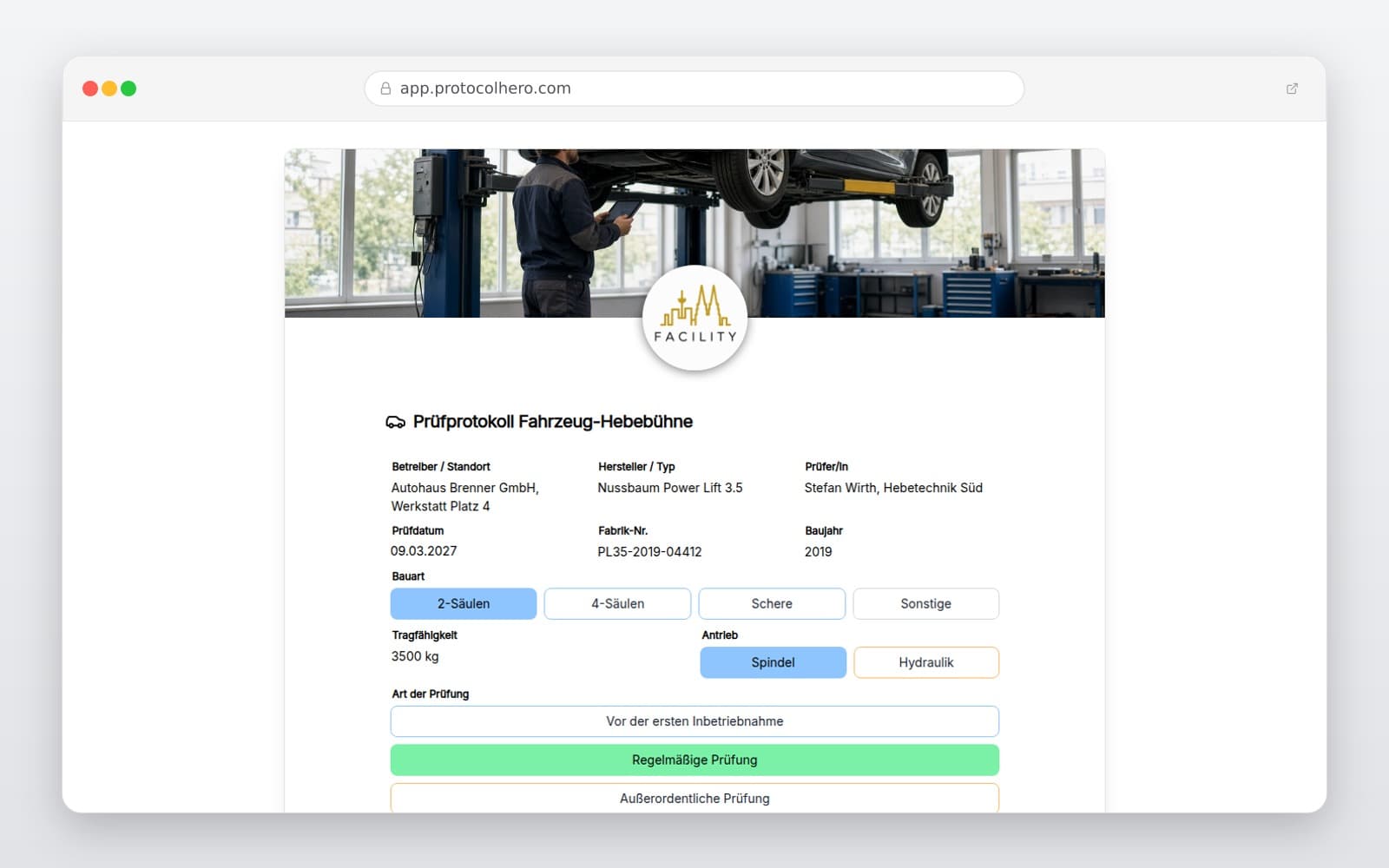Select the 2-Säulen Bauart option
This screenshot has height=868, width=1389.
pos(464,603)
